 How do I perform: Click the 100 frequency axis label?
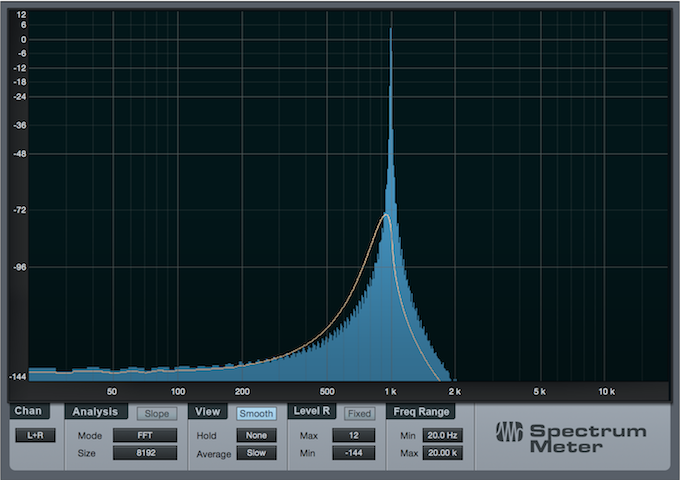(x=178, y=392)
